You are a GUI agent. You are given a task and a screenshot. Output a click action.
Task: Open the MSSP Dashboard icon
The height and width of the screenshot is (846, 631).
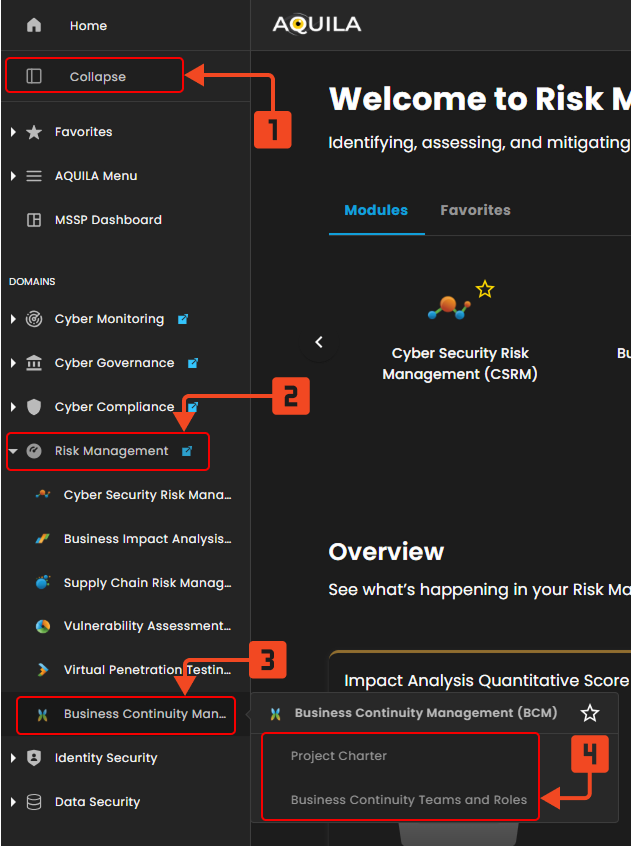[34, 220]
